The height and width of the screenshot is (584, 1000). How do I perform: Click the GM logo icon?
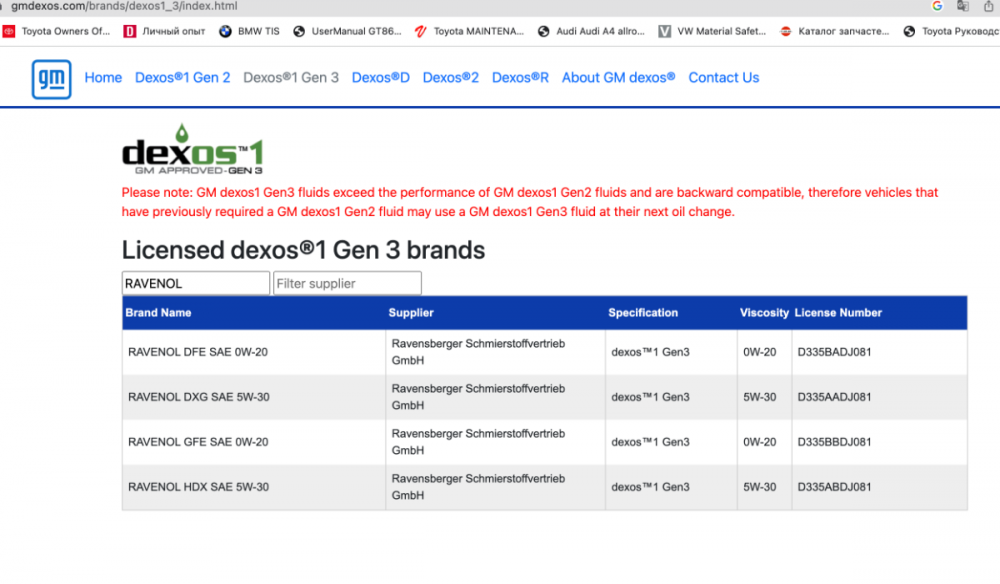click(x=51, y=79)
